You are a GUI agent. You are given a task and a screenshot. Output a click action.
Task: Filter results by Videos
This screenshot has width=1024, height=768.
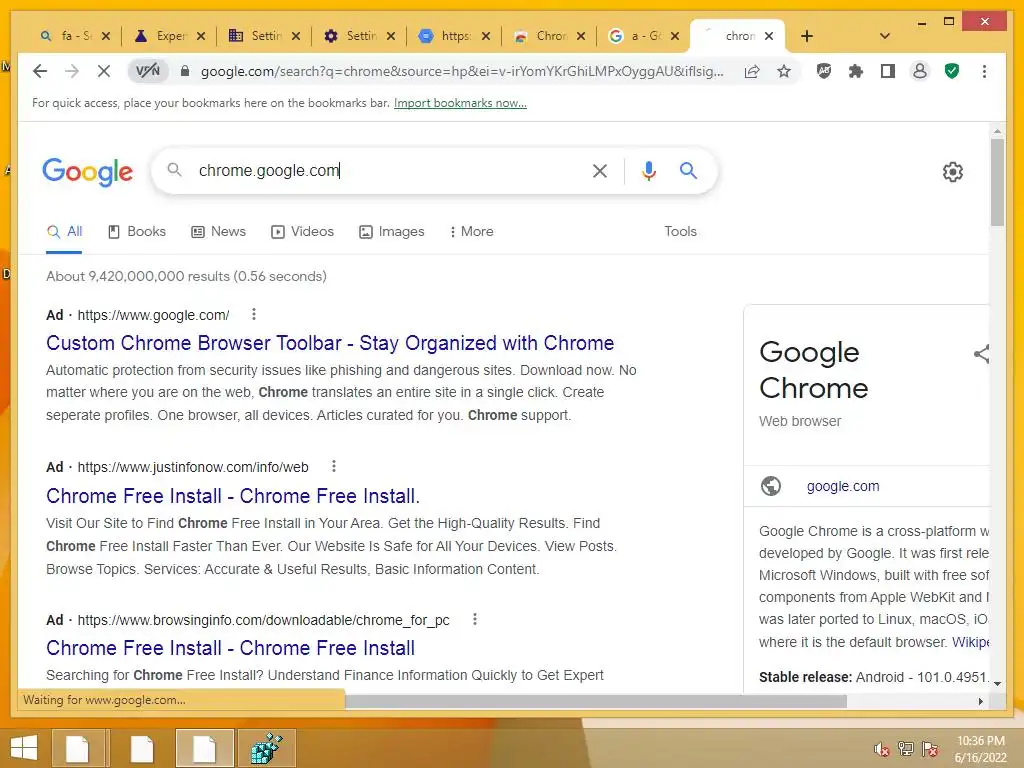tap(302, 231)
